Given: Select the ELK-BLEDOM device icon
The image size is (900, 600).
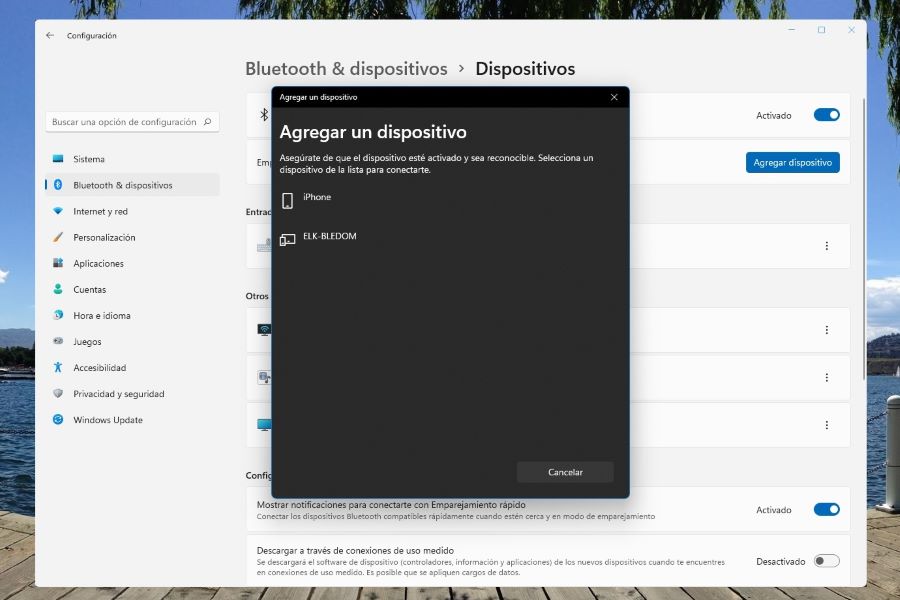Looking at the screenshot, I should click(290, 238).
